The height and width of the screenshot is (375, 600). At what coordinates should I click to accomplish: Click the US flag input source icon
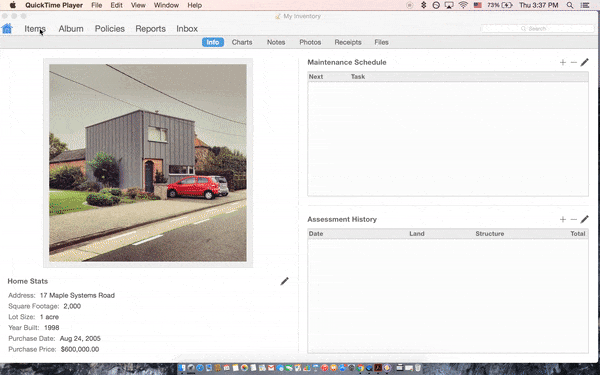point(478,5)
